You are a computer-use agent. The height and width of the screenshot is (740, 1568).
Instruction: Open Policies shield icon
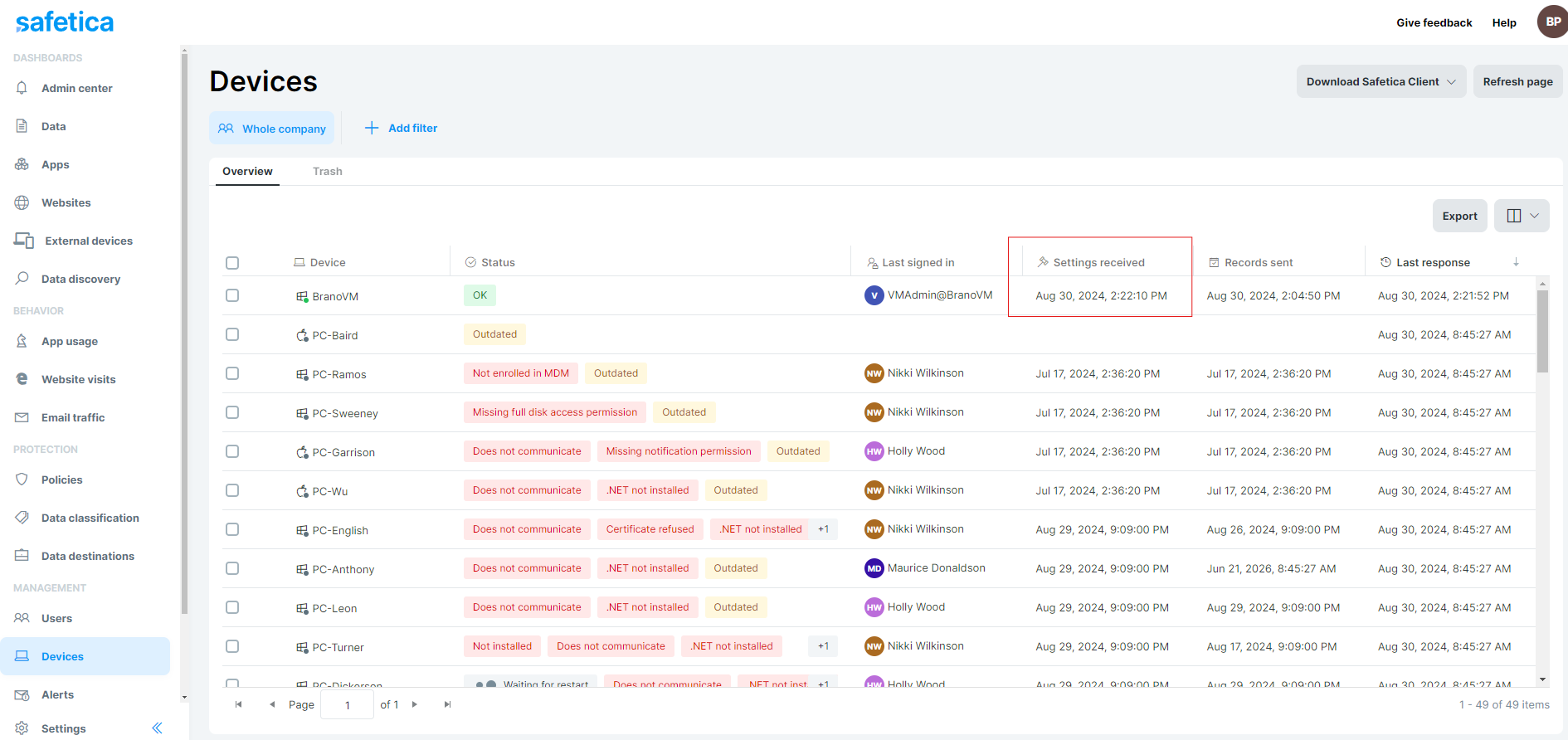(22, 480)
